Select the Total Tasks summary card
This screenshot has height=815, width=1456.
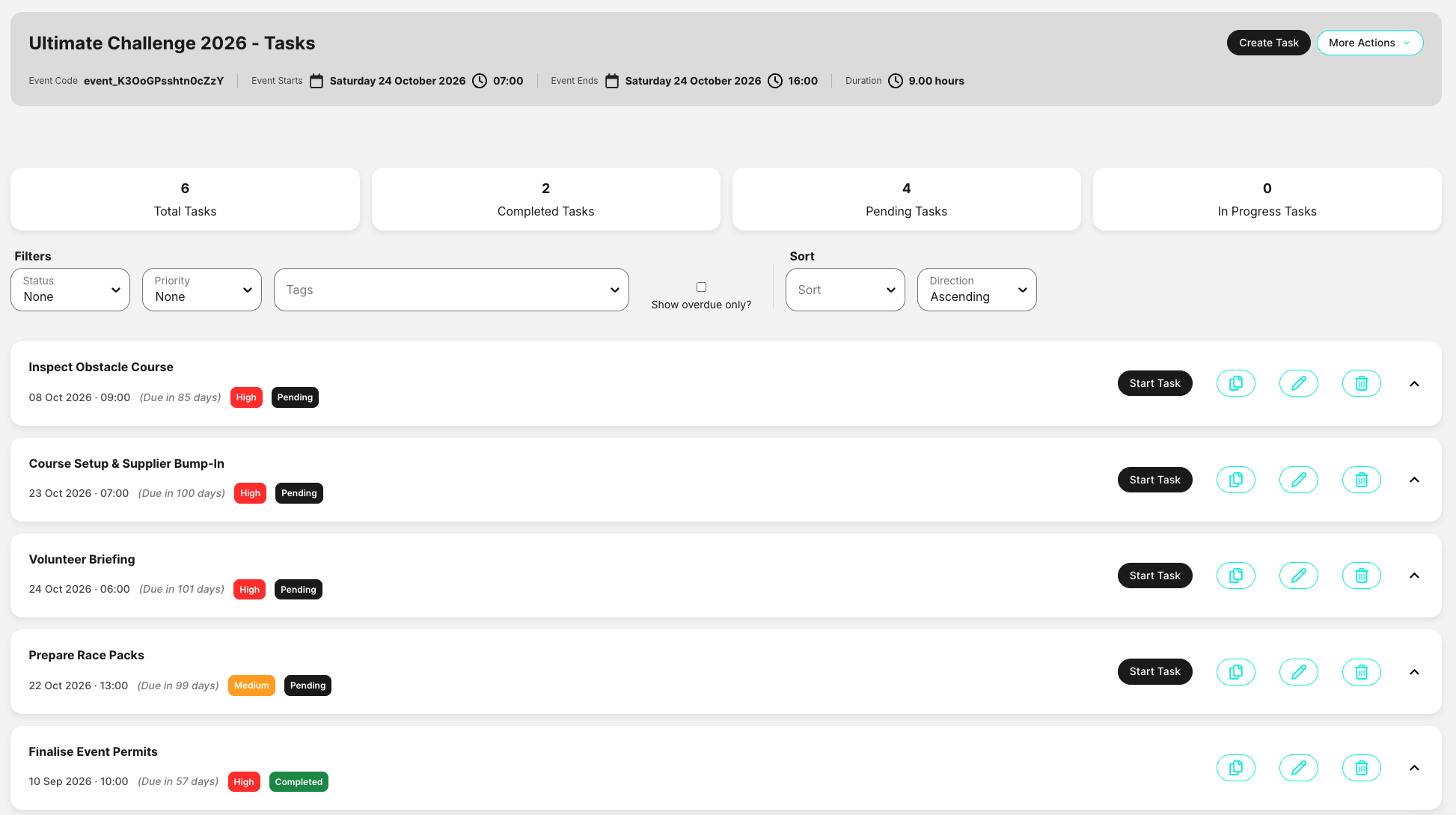tap(185, 199)
